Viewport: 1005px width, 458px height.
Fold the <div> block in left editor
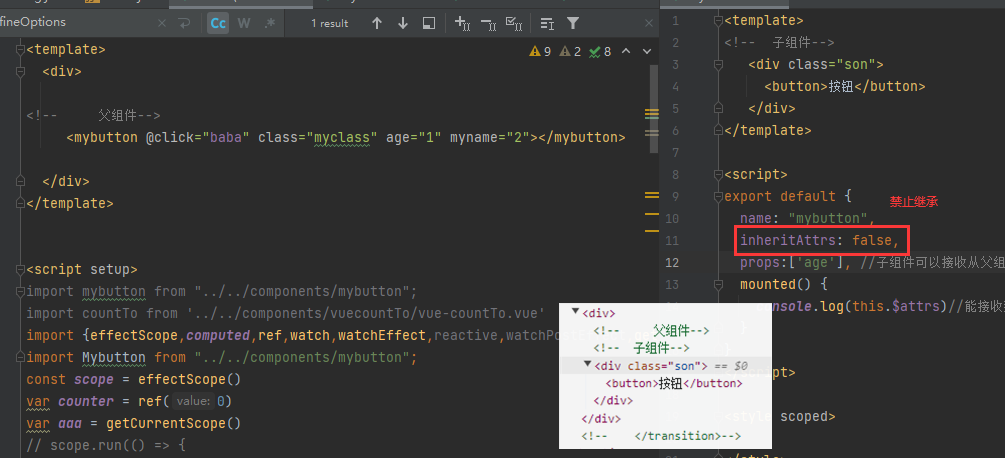pyautogui.click(x=20, y=71)
